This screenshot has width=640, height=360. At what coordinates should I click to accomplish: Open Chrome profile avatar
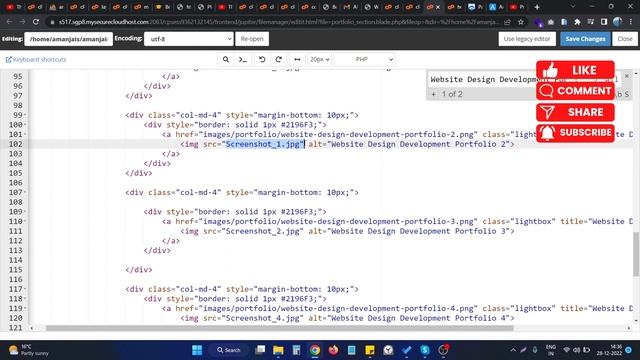tap(617, 22)
